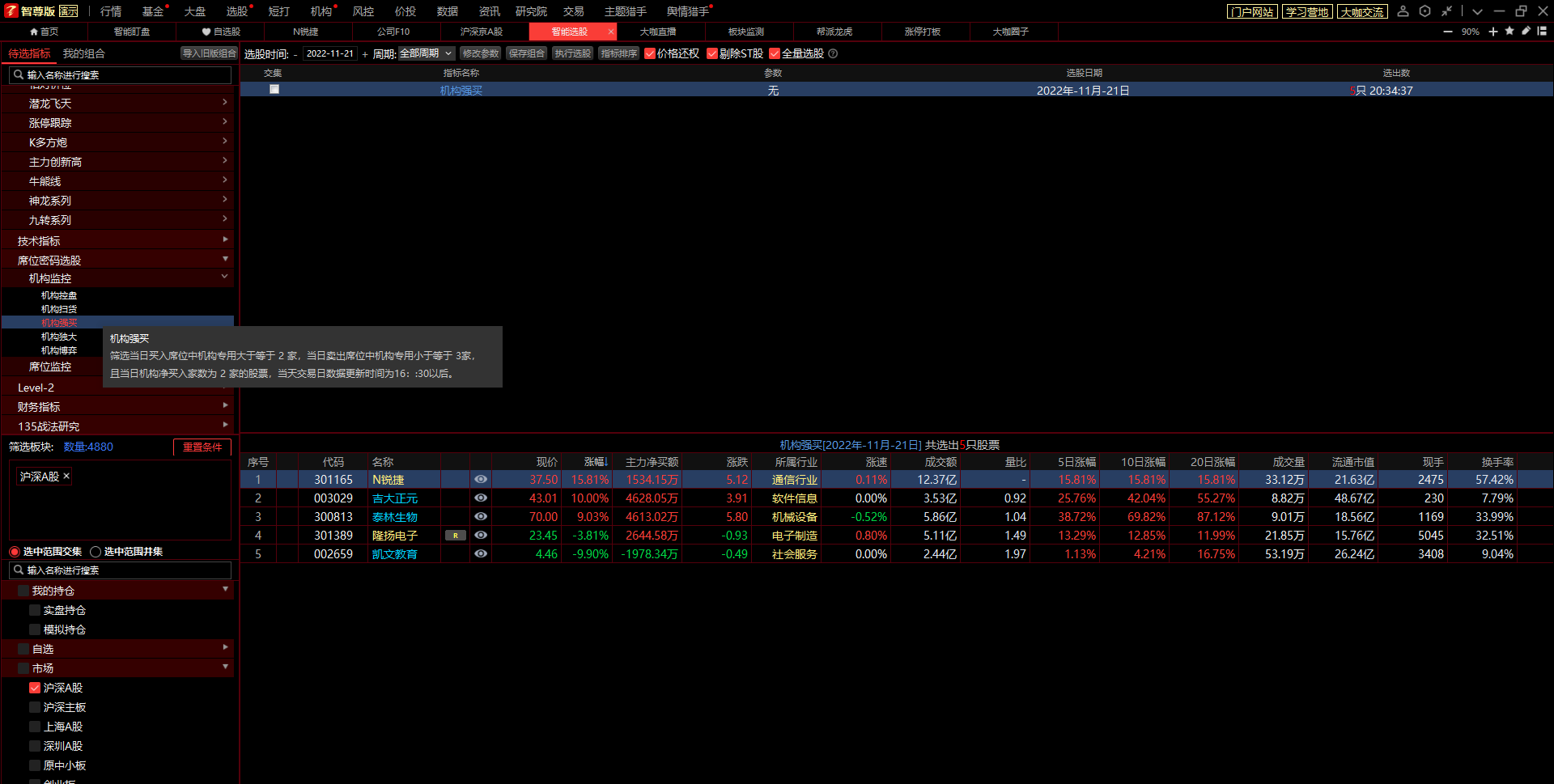Click the 智尊版 app logo
Screen dimensions: 1554x784
click(x=11, y=11)
